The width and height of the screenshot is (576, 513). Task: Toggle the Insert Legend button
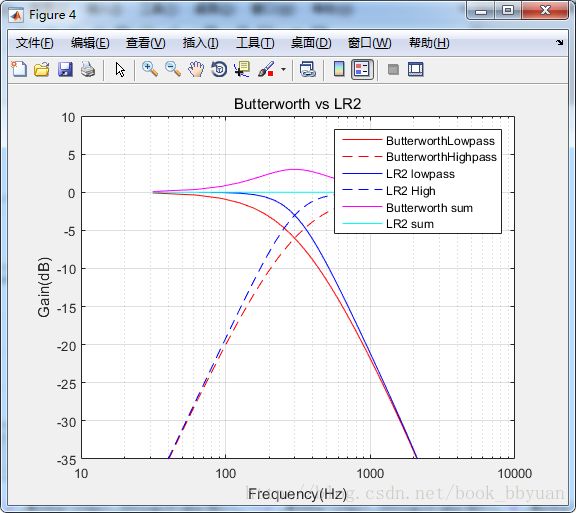click(362, 69)
